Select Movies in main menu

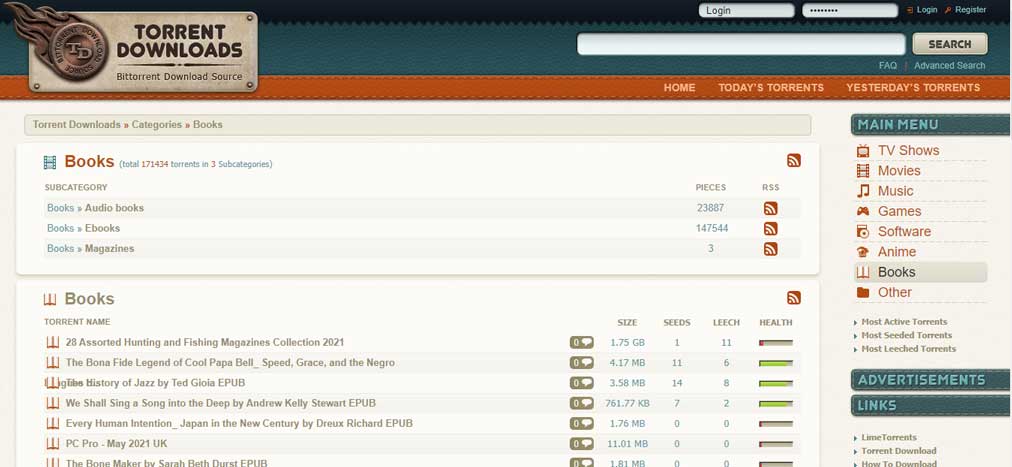pos(898,171)
